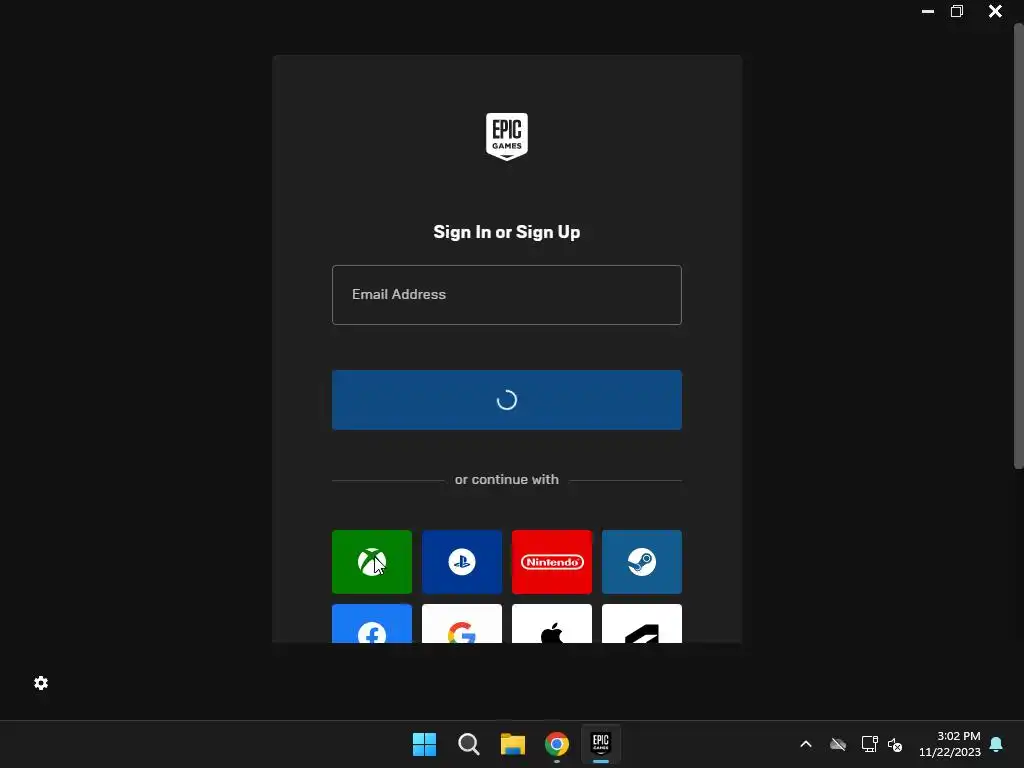This screenshot has height=768, width=1024.
Task: Show hidden system tray icons
Action: 806,744
